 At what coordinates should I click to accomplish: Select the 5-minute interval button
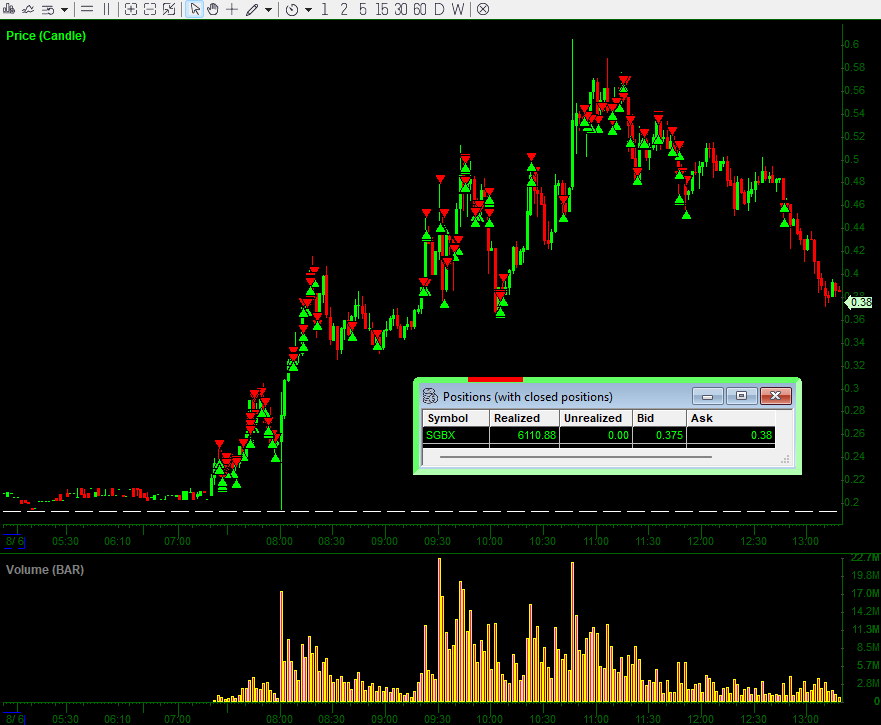[x=362, y=9]
